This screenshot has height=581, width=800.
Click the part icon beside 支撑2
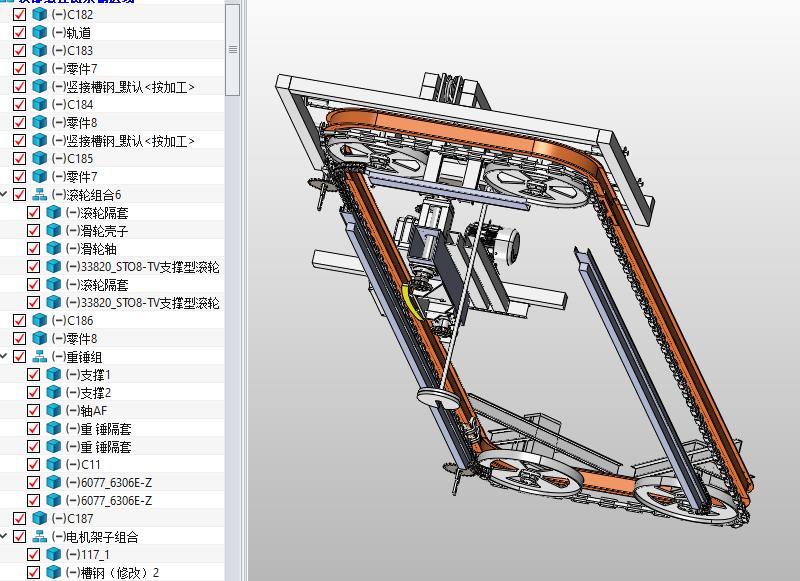(x=54, y=392)
